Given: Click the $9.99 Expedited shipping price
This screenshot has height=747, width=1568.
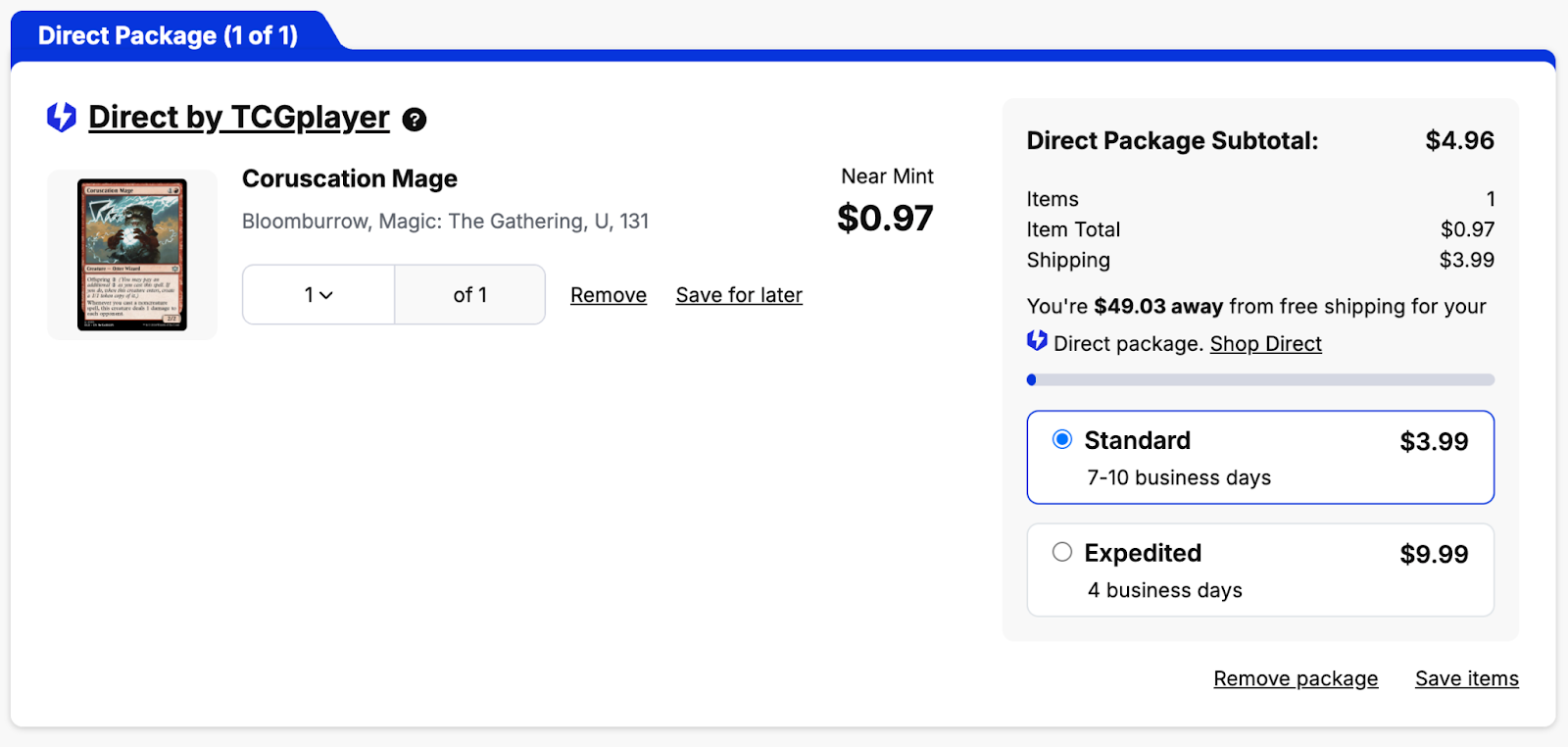Looking at the screenshot, I should tap(1433, 554).
